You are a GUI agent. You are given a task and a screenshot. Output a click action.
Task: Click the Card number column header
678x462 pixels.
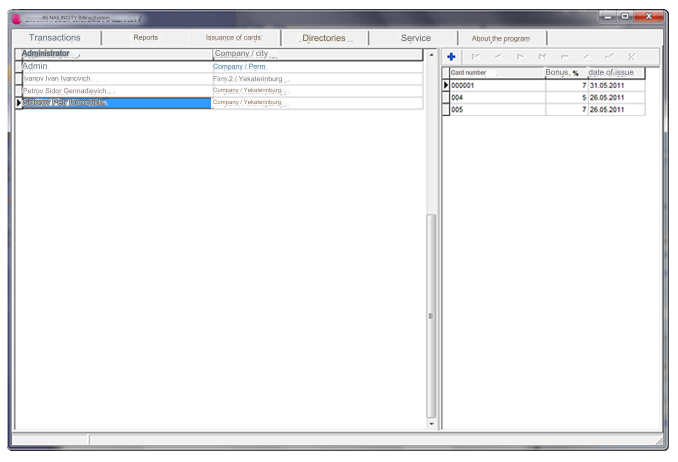pyautogui.click(x=497, y=73)
